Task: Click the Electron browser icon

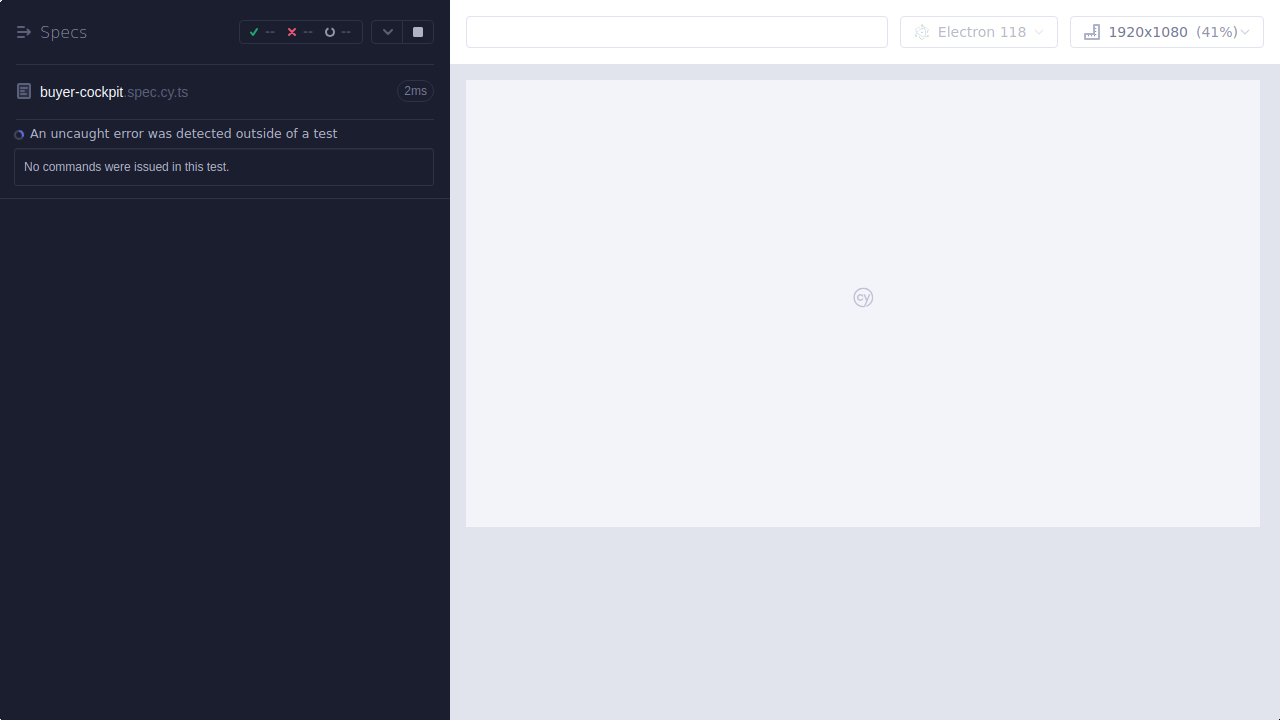Action: [x=921, y=31]
